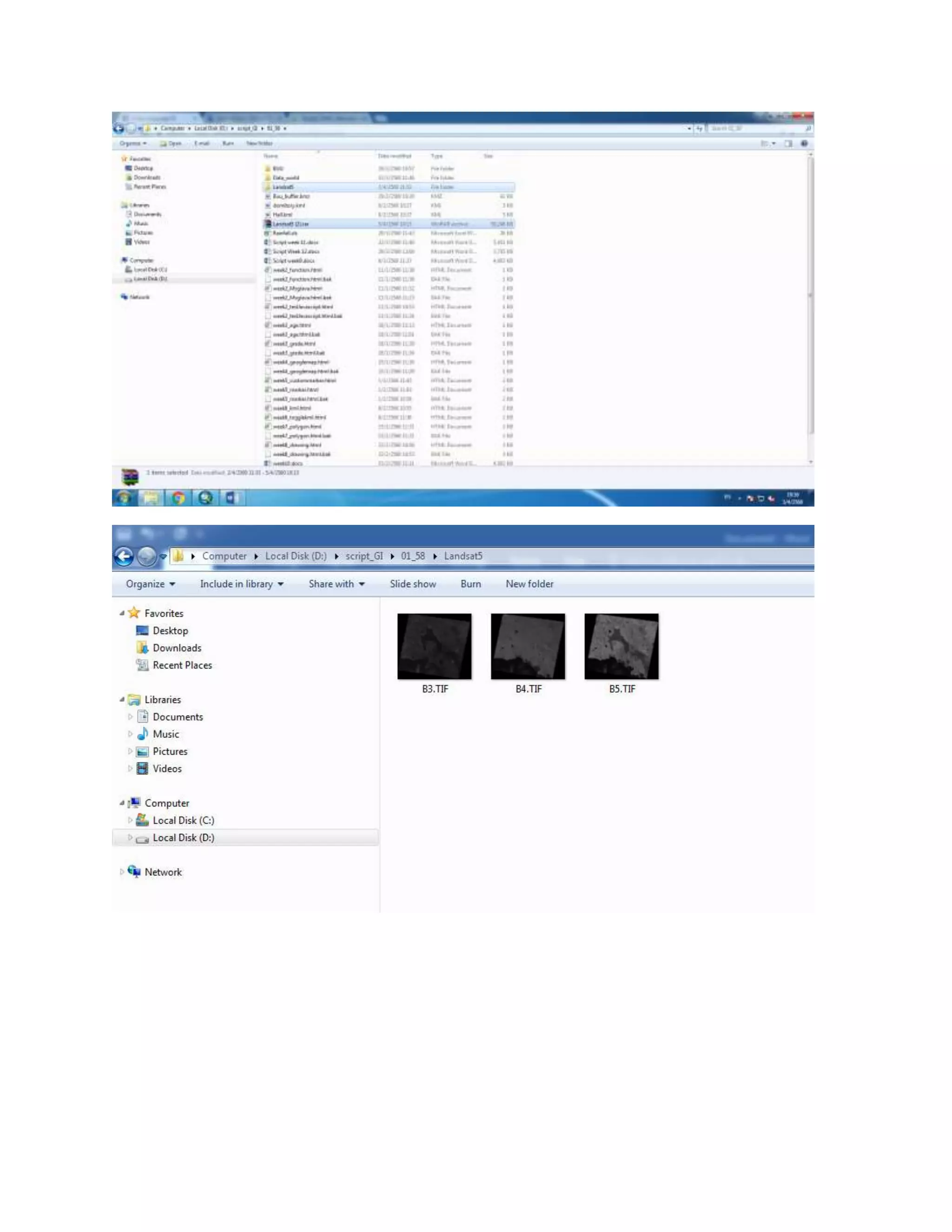
Task: Start the Slide show
Action: point(412,584)
